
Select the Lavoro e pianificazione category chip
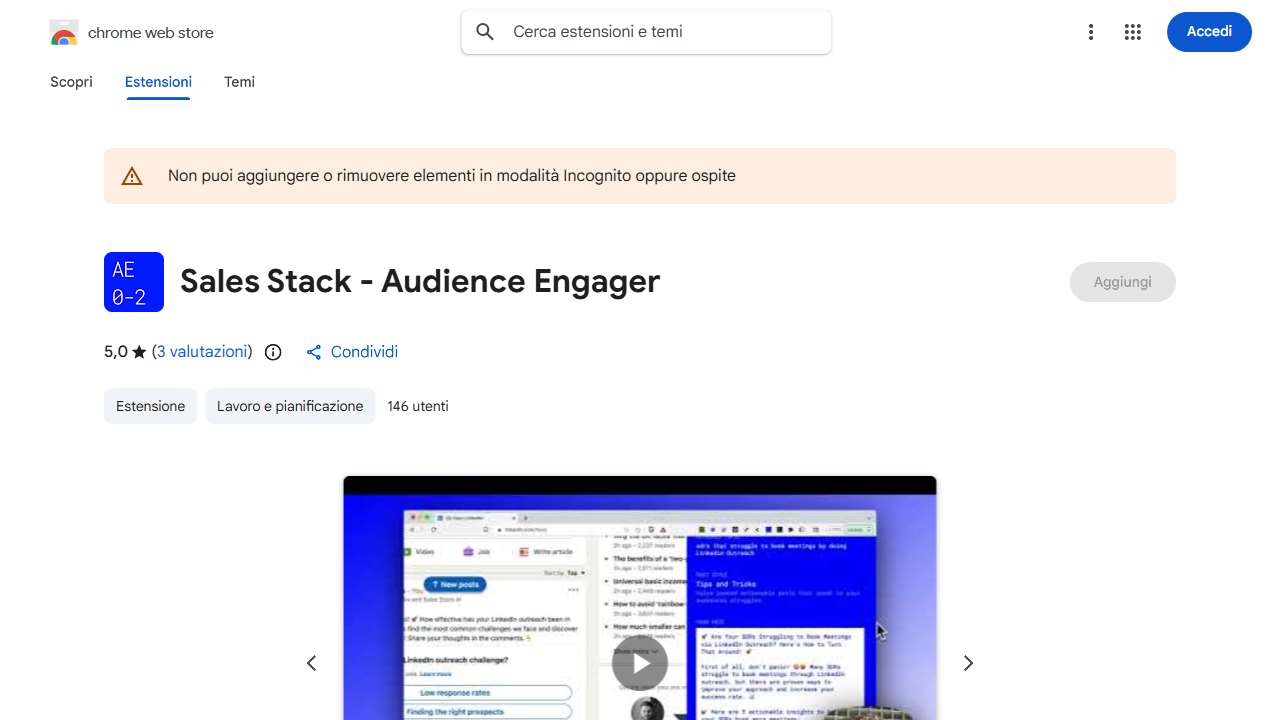pos(290,406)
